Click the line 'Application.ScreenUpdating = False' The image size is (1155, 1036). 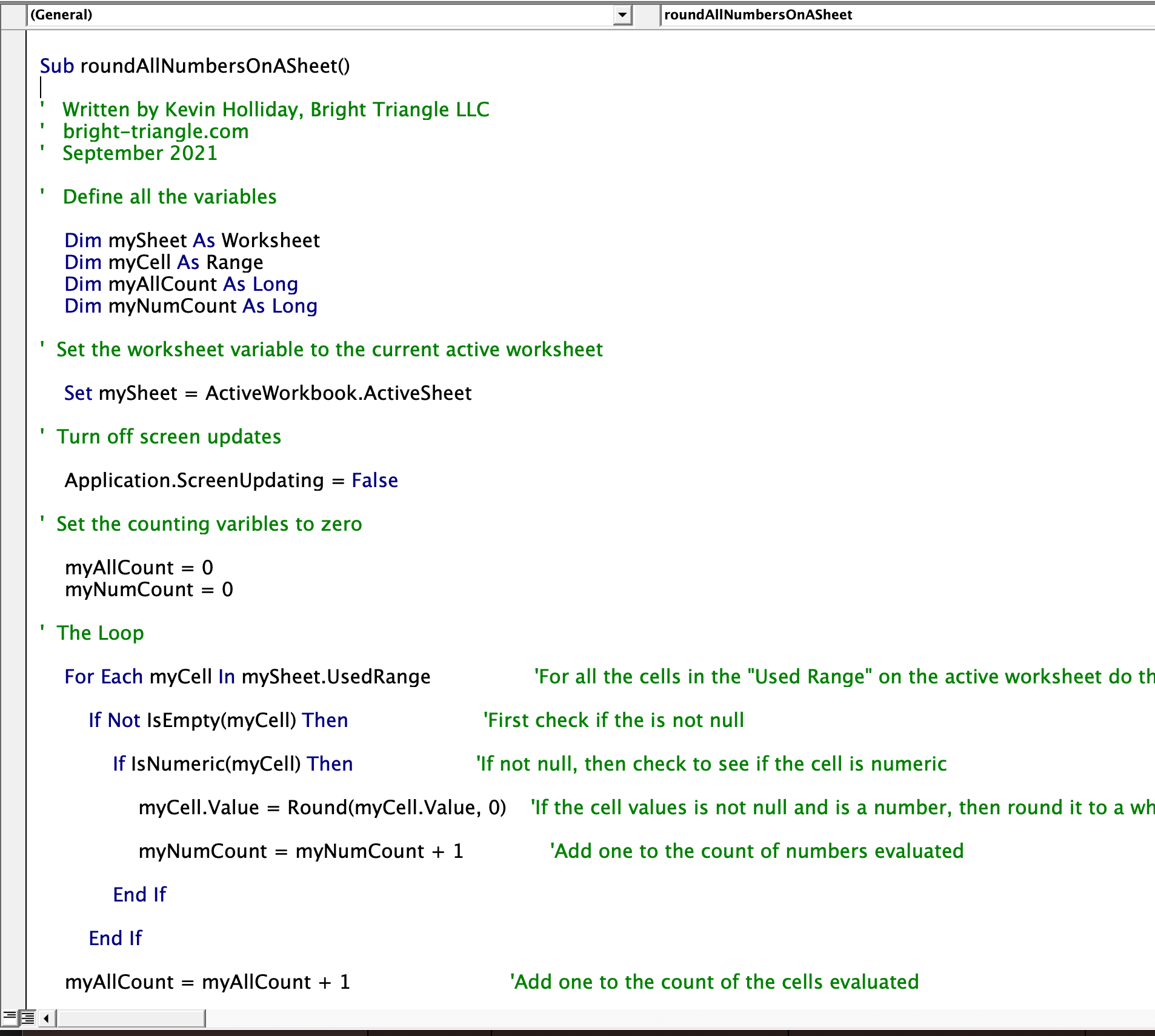[231, 480]
